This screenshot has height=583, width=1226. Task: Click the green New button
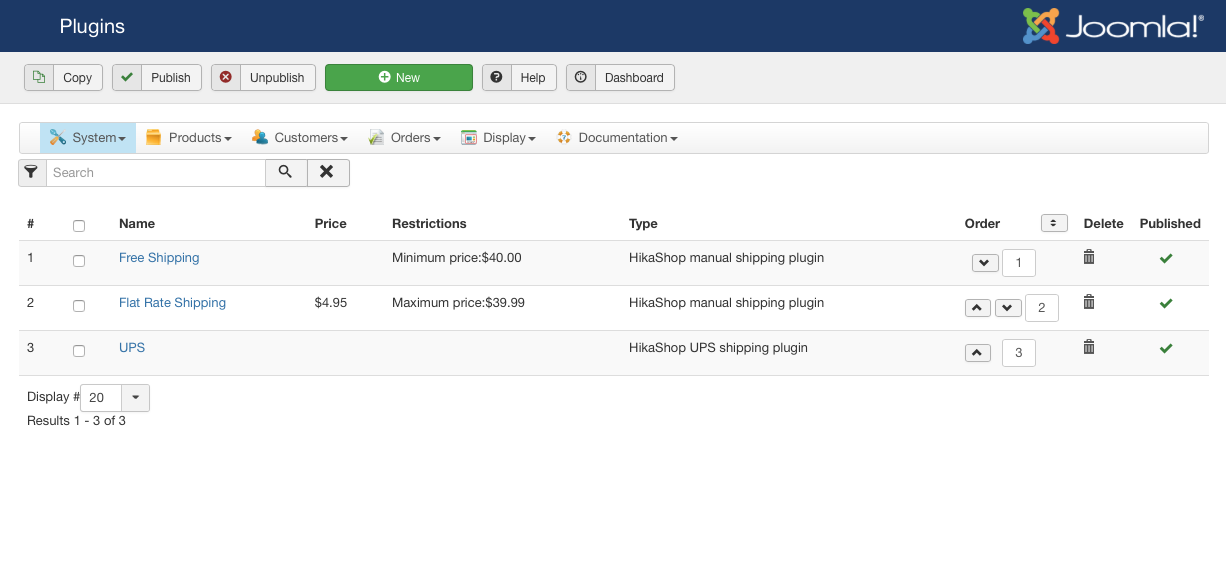pyautogui.click(x=399, y=78)
